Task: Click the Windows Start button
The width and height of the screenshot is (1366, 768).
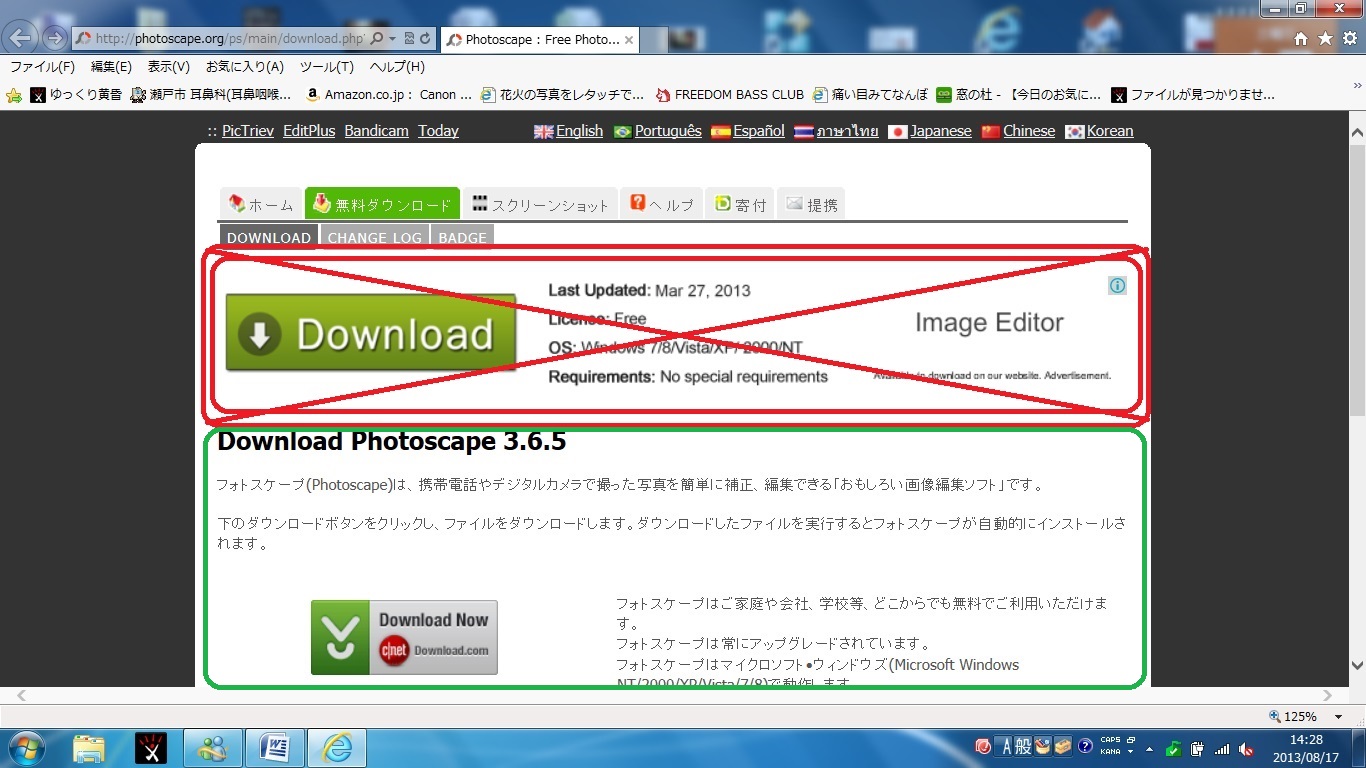Action: [x=27, y=747]
